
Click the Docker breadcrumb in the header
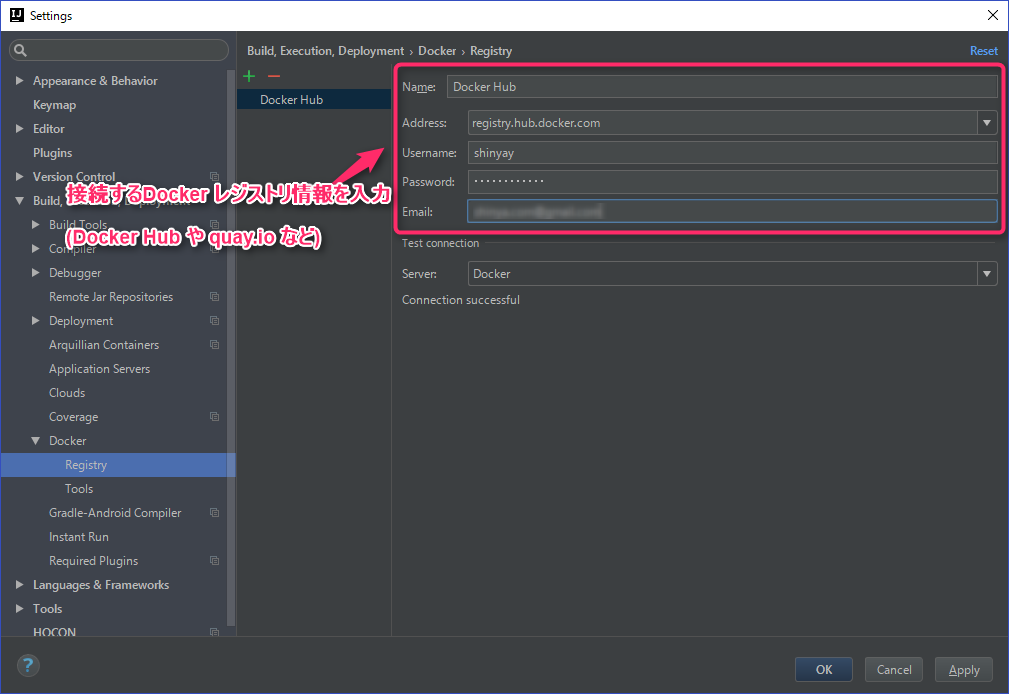point(437,51)
